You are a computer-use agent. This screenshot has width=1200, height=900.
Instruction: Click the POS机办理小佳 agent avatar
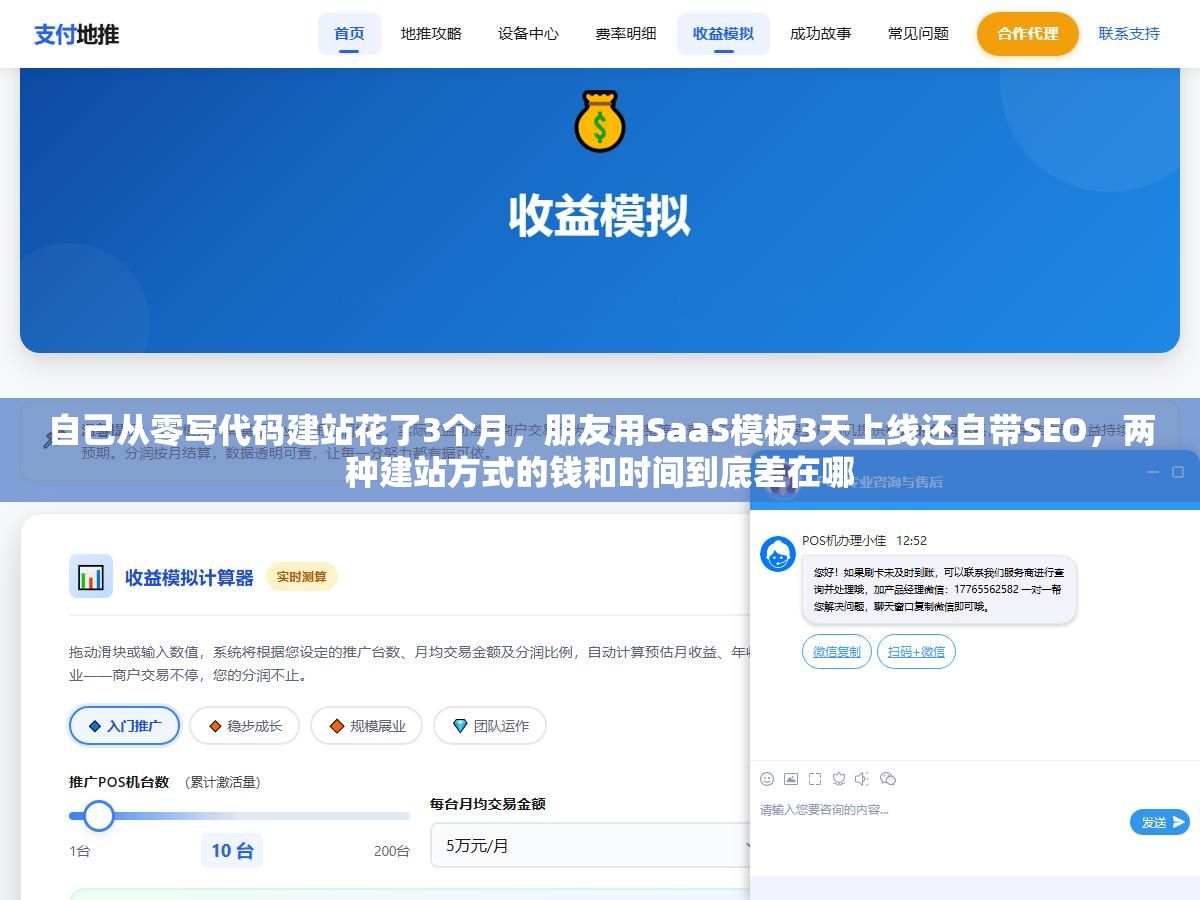pos(778,554)
